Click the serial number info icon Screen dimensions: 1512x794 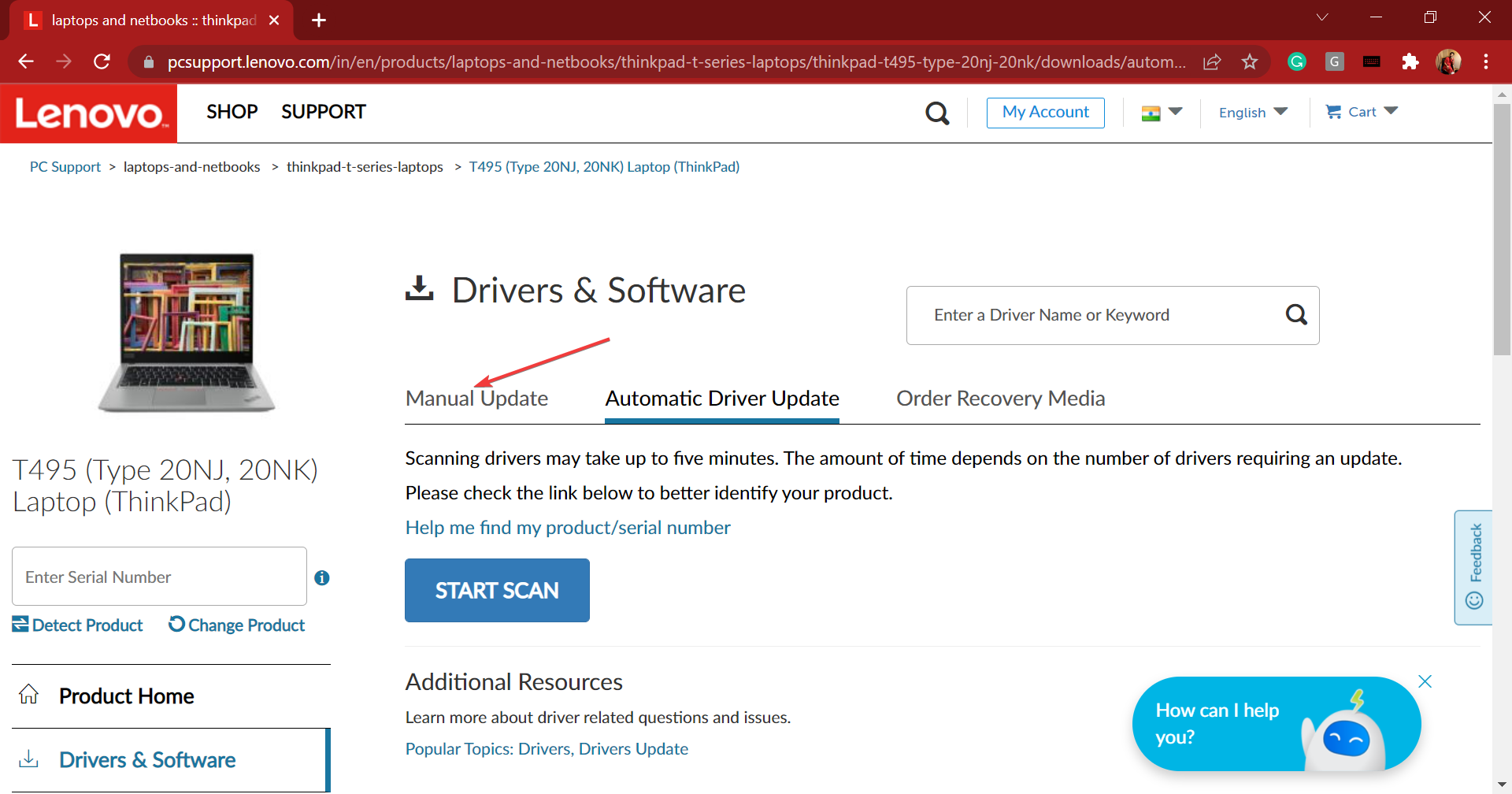click(322, 577)
